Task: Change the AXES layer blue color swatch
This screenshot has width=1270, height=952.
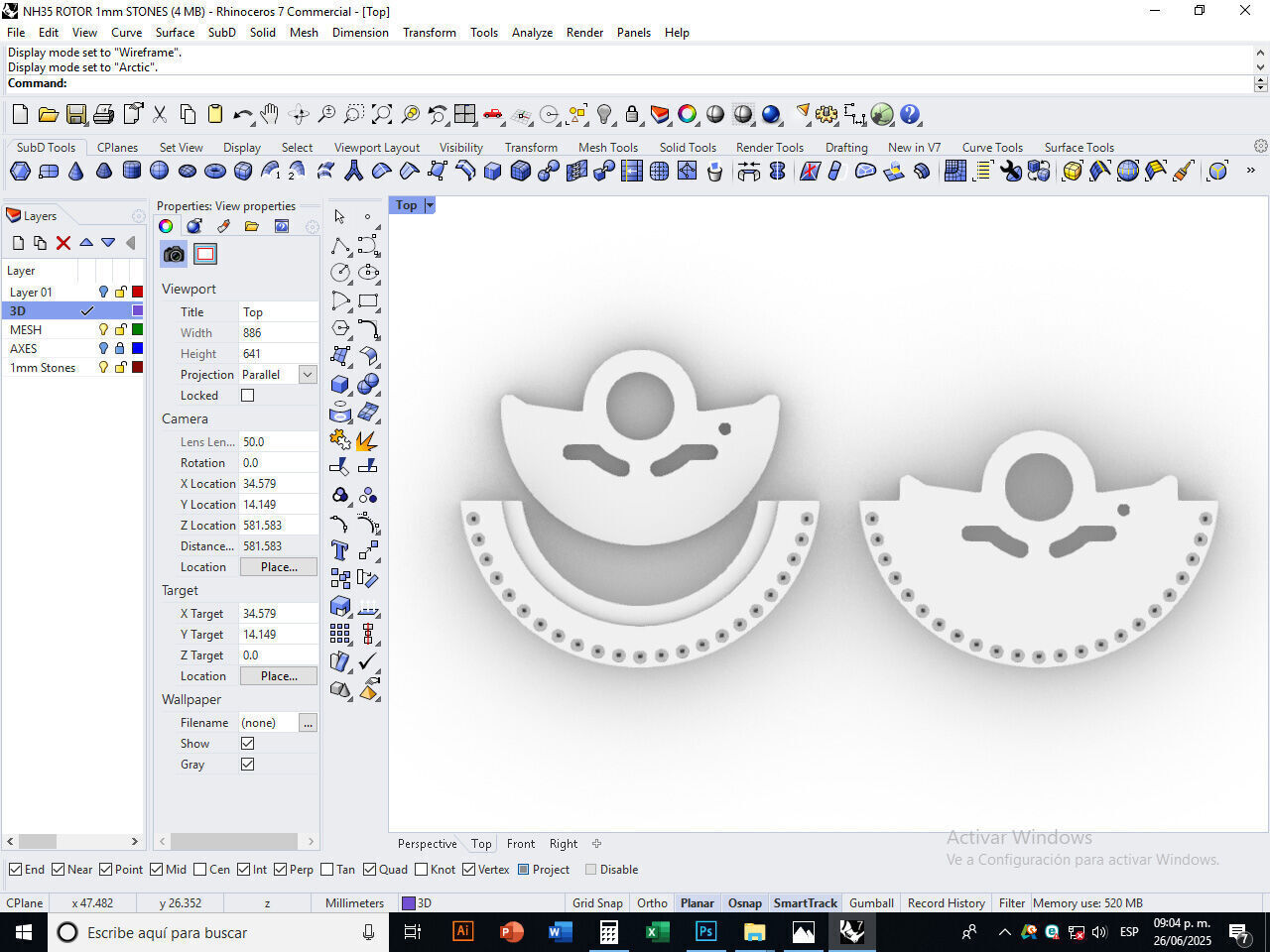Action: [137, 349]
